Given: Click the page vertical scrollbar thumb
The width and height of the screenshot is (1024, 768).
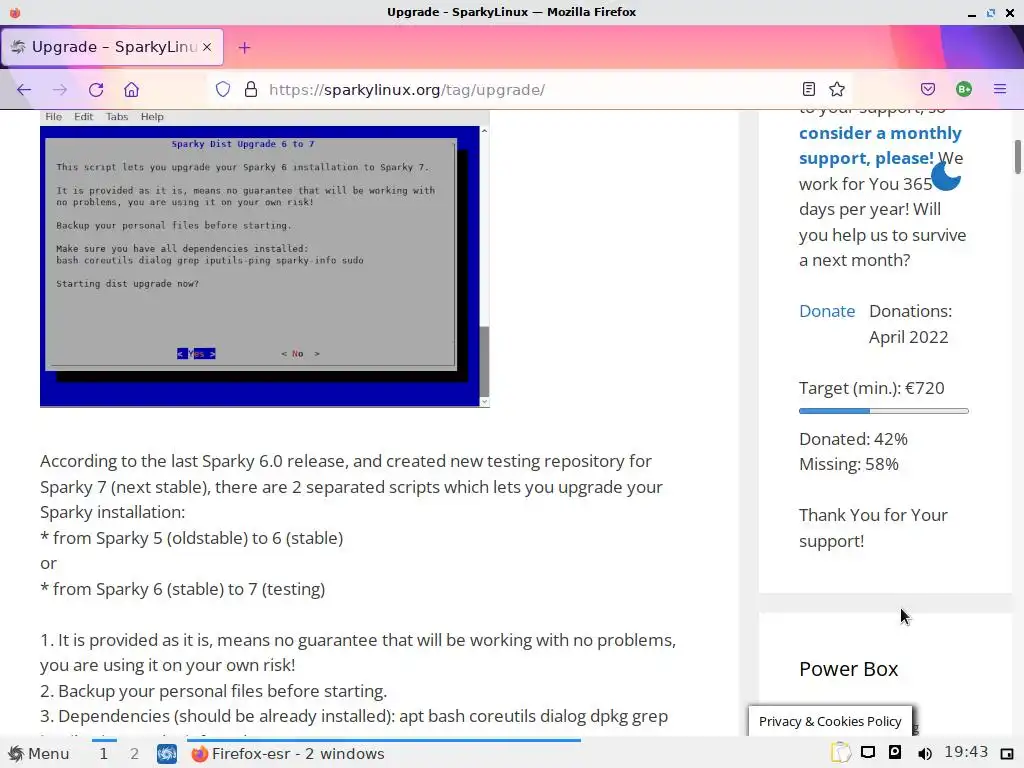Looking at the screenshot, I should (x=1017, y=157).
